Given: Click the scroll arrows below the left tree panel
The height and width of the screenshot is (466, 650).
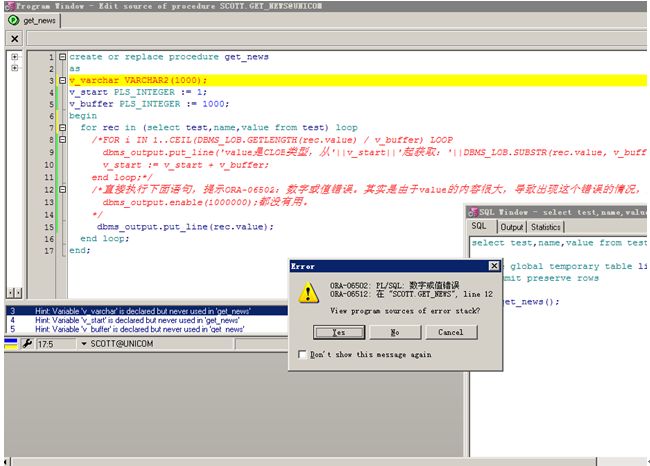Looking at the screenshot, I should (x=15, y=293).
